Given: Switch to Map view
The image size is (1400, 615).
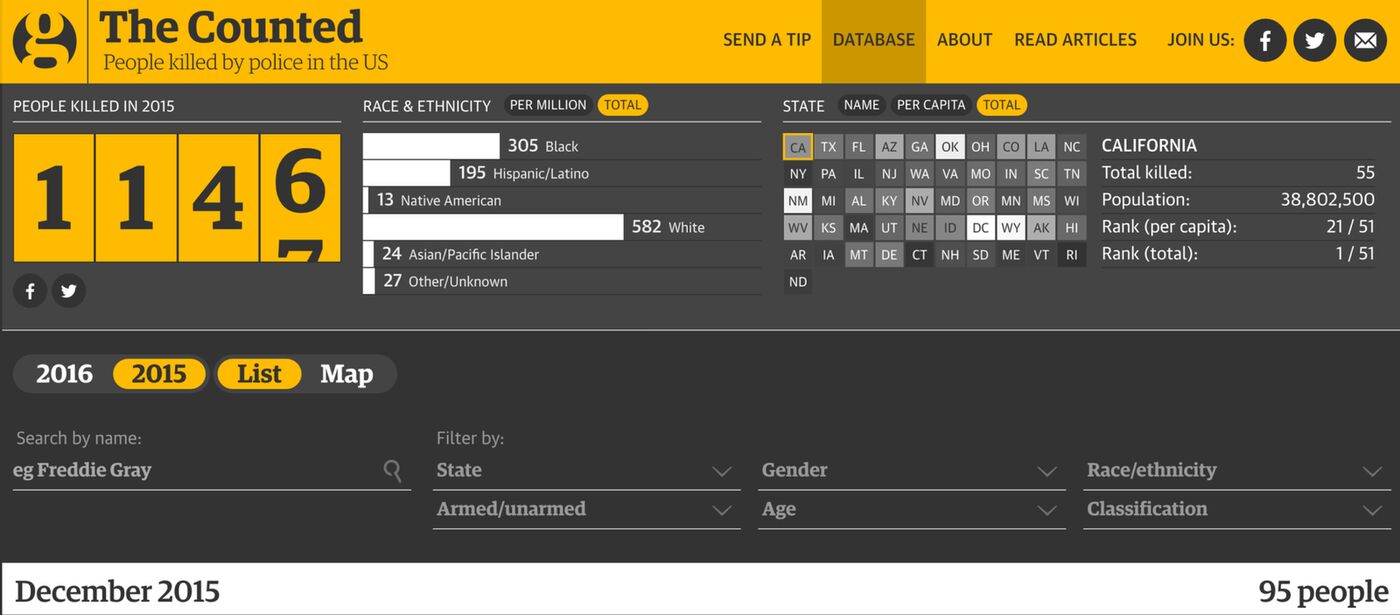Looking at the screenshot, I should click(346, 374).
